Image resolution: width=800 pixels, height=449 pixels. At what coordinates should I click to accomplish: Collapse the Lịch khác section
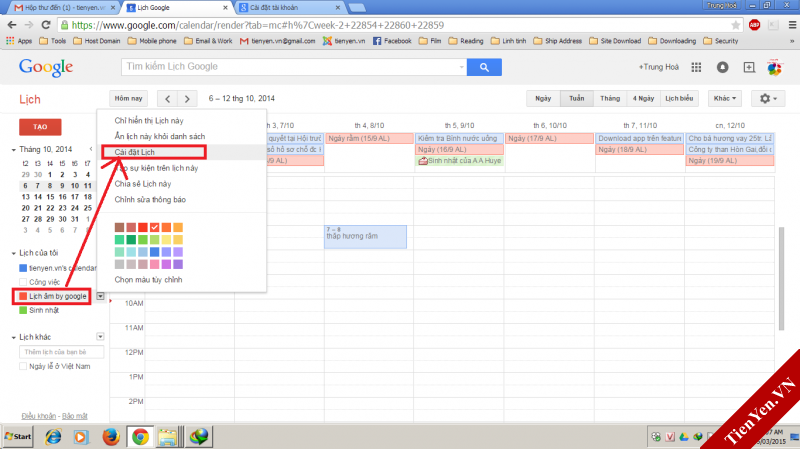click(14, 337)
